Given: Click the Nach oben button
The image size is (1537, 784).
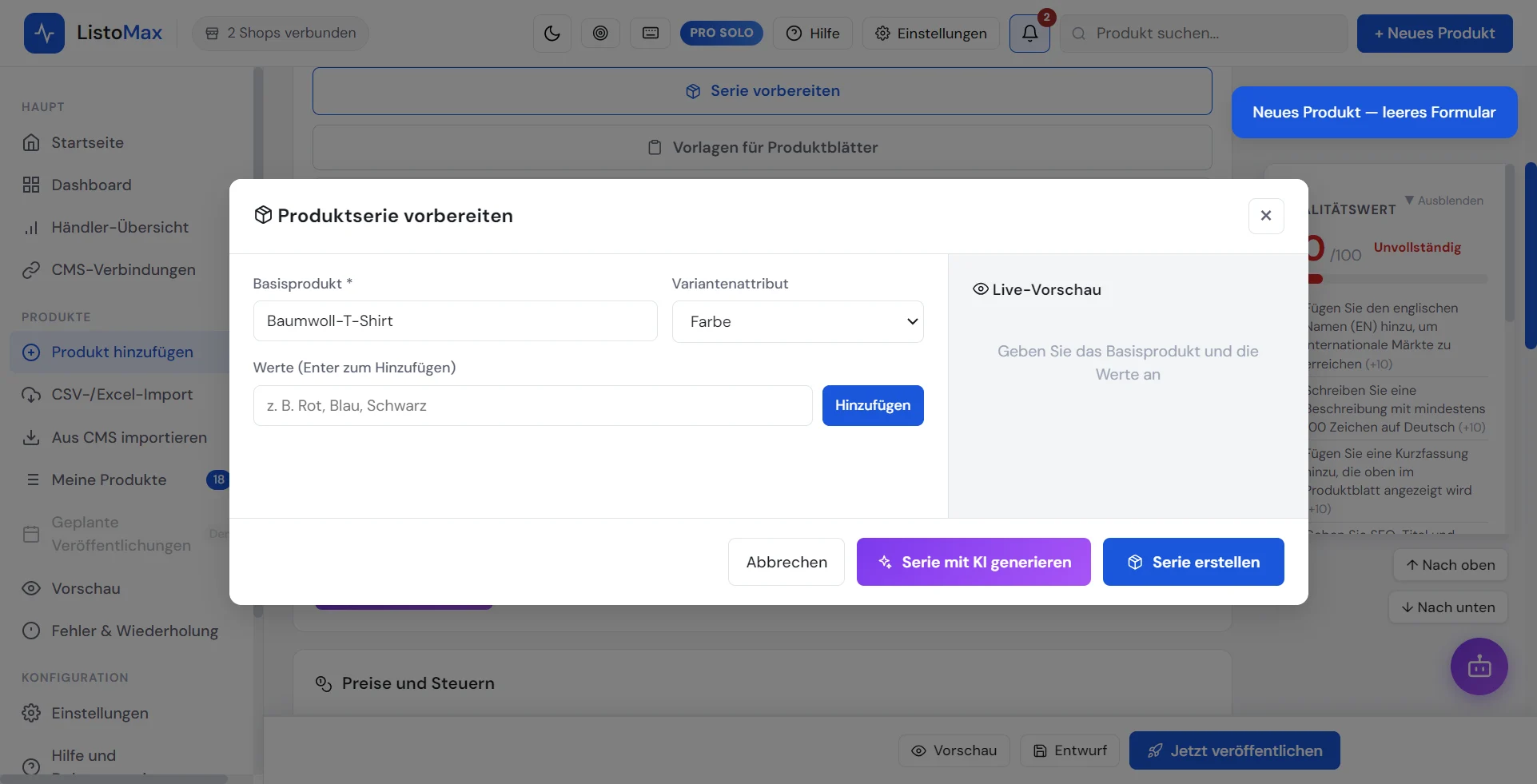Looking at the screenshot, I should pyautogui.click(x=1450, y=565).
